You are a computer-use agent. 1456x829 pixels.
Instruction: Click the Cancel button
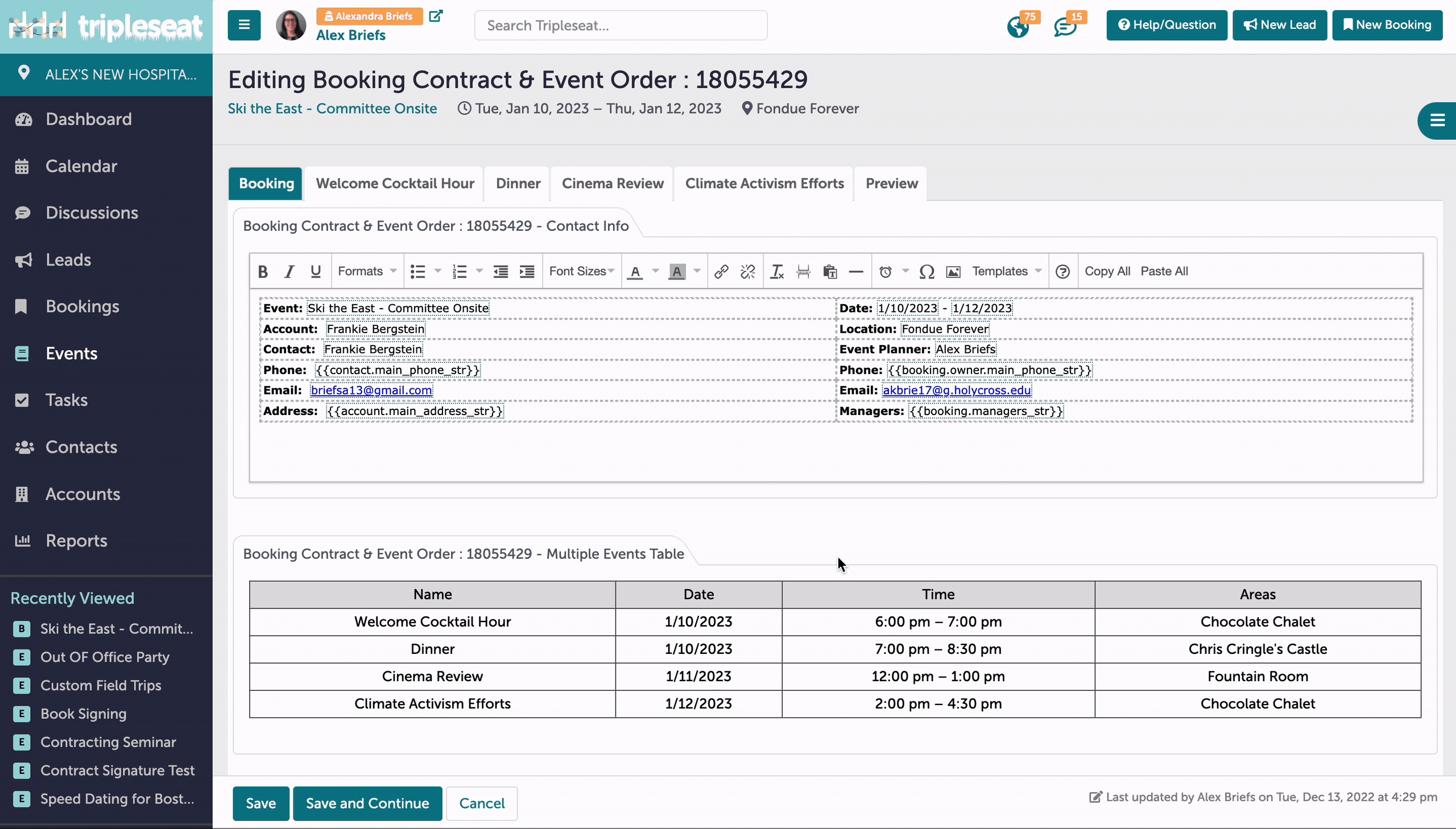coord(482,803)
